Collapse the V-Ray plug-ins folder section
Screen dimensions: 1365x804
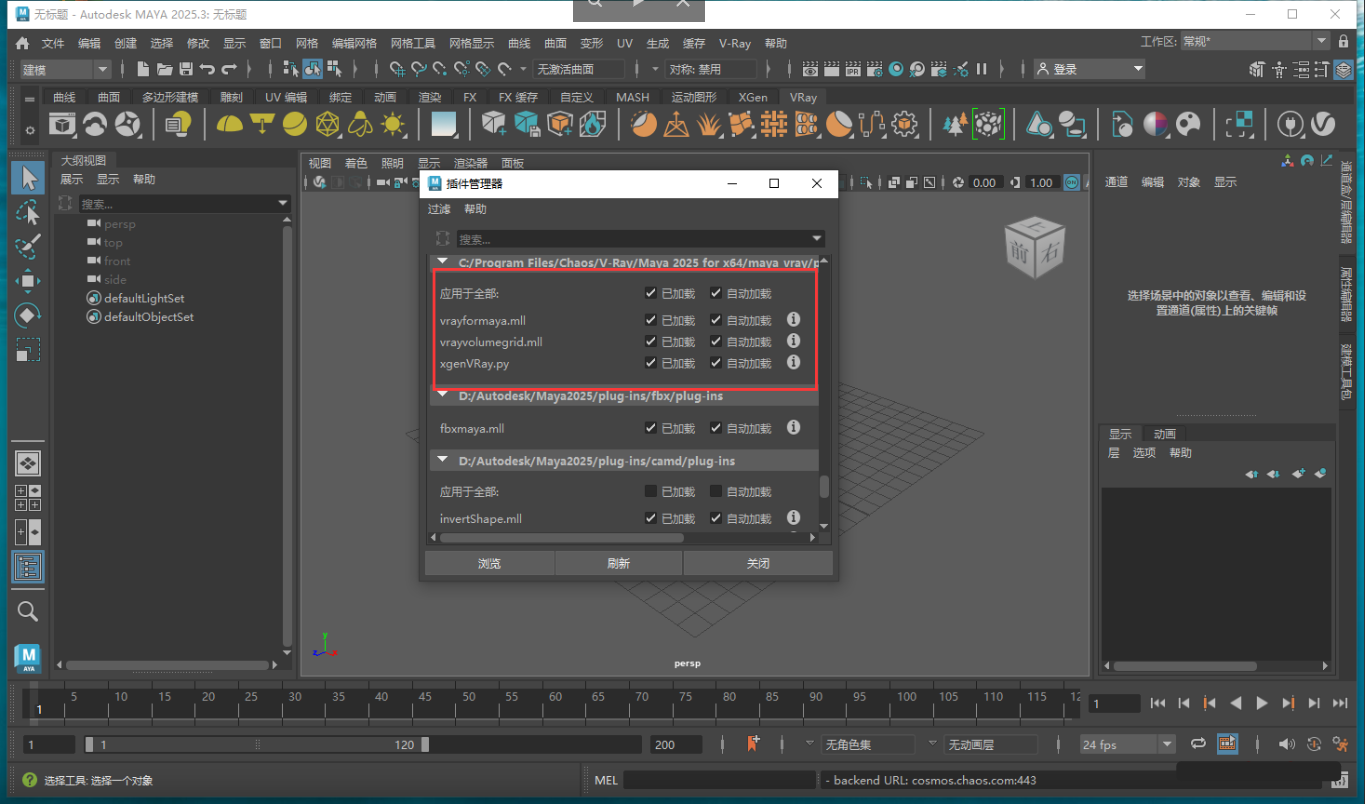(443, 263)
